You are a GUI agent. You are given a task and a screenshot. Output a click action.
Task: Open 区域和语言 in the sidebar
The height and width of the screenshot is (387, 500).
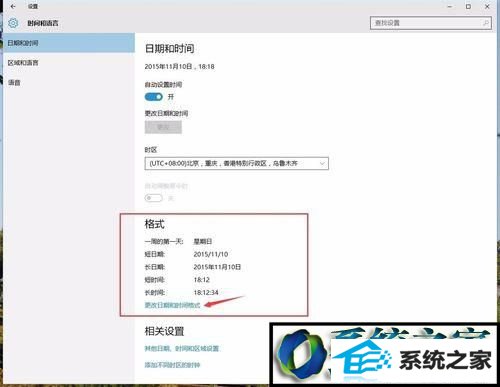coord(68,63)
